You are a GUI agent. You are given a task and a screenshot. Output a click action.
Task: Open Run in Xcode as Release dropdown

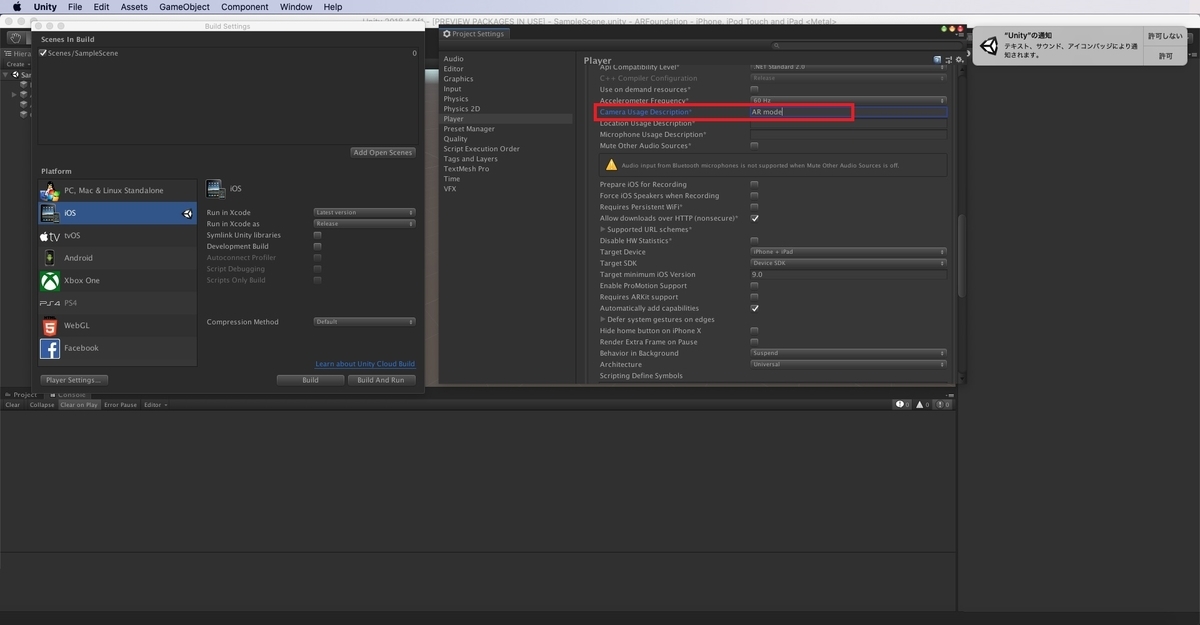pos(364,224)
